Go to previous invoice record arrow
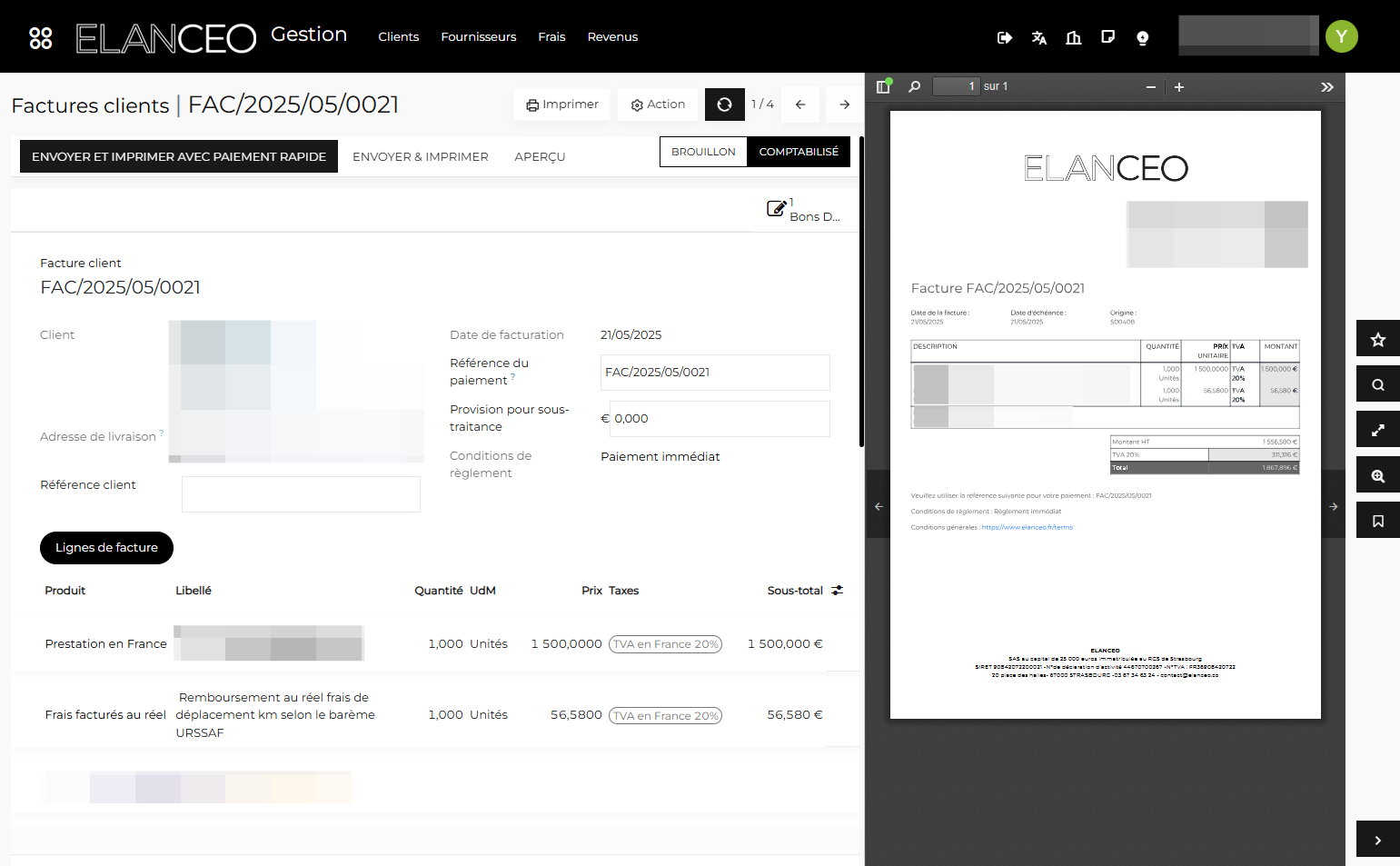The width and height of the screenshot is (1400, 866). [800, 105]
